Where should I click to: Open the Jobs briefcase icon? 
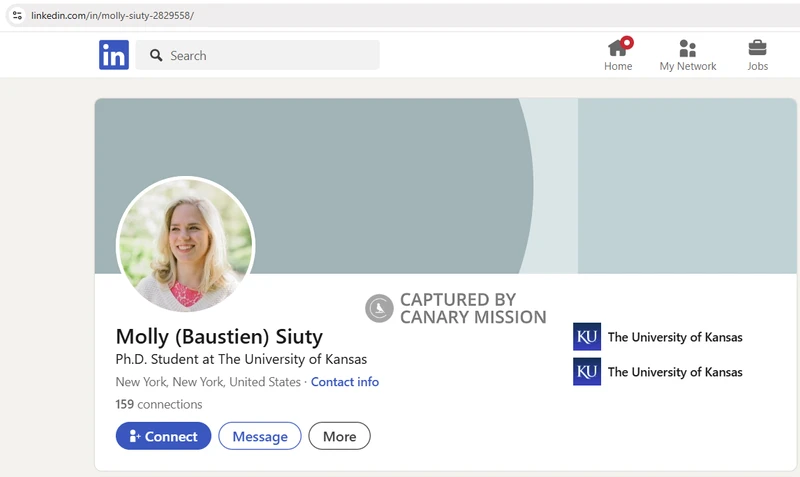coord(757,48)
